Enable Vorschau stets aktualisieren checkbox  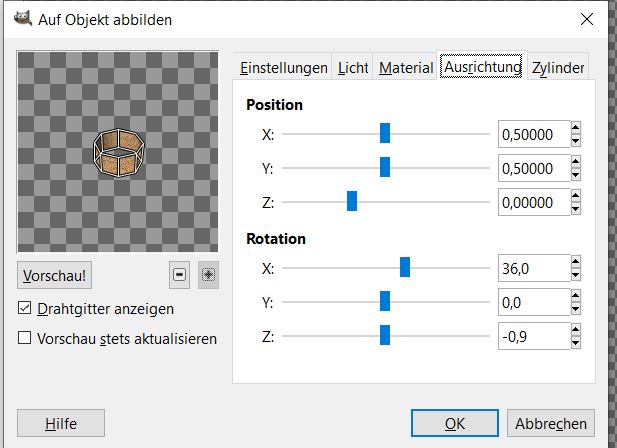24,338
